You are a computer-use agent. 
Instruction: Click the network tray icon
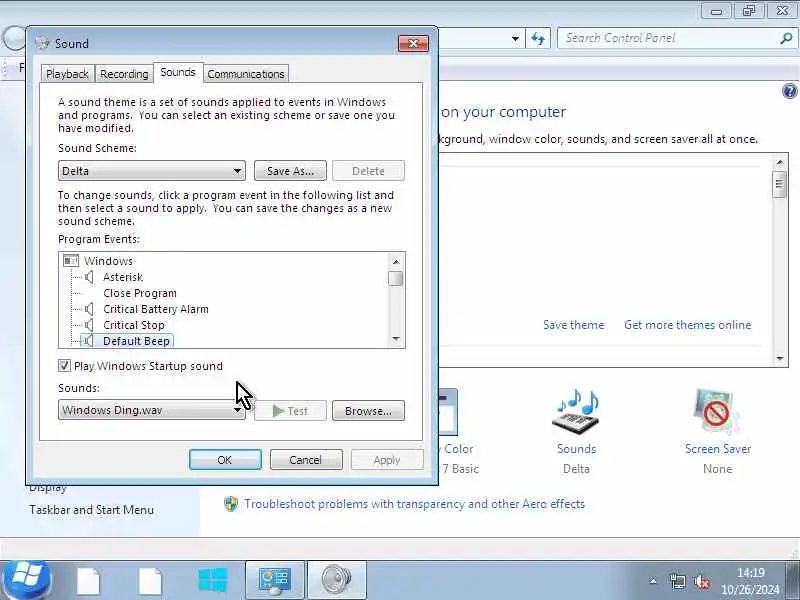678,581
